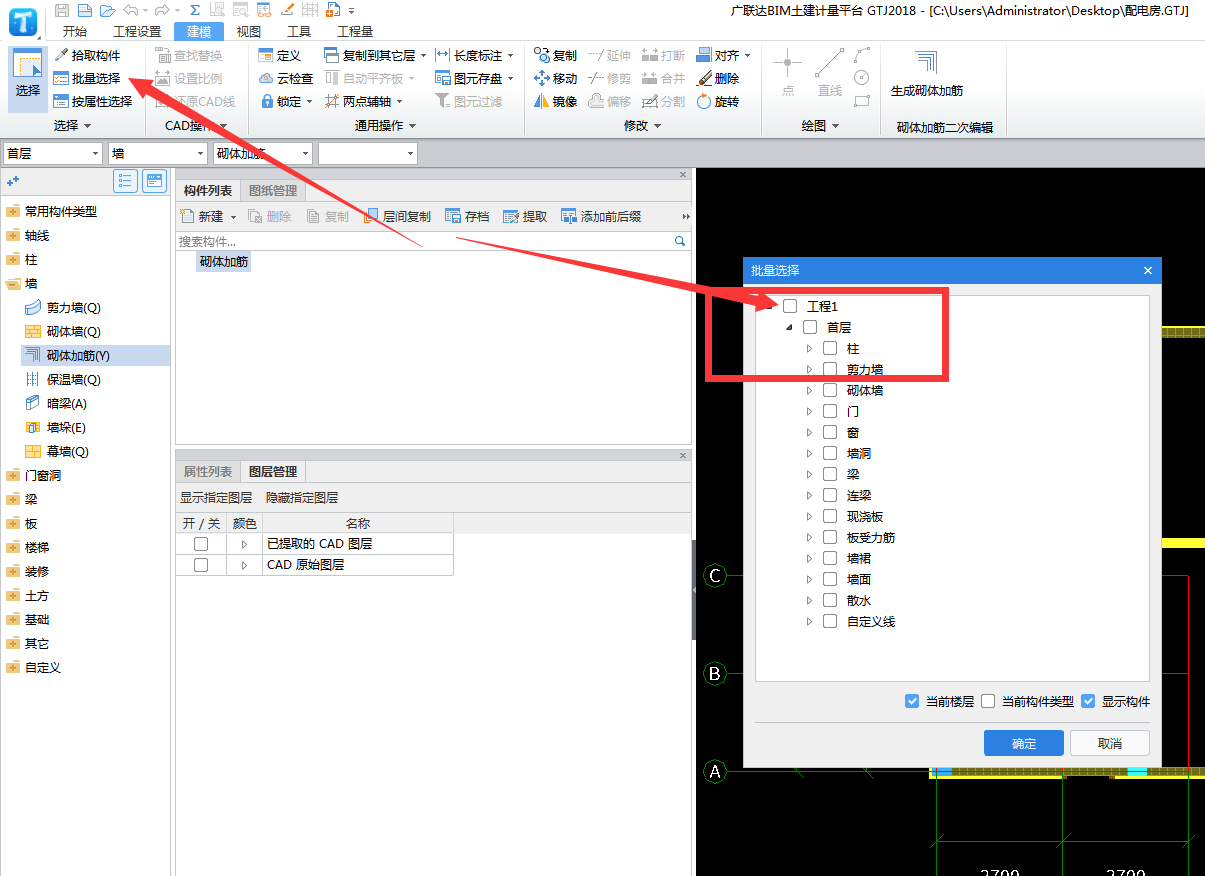Click search magnifier in 搜索构件 box

point(680,241)
